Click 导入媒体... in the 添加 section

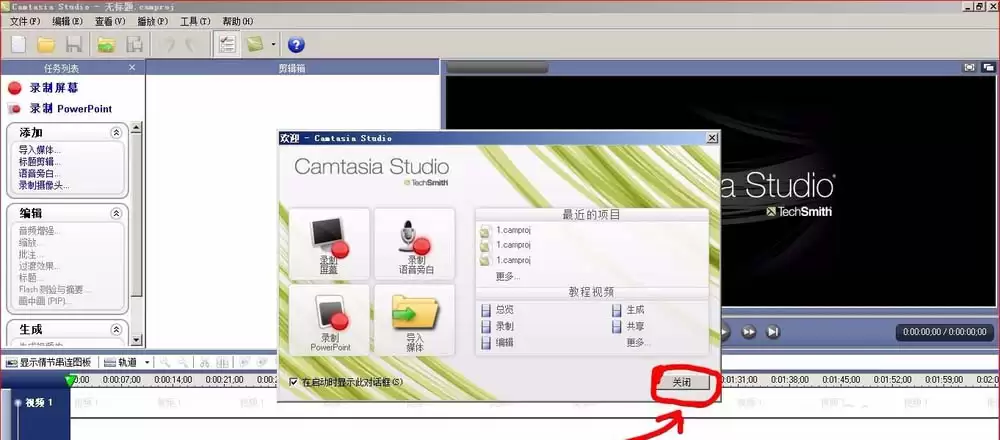point(40,150)
